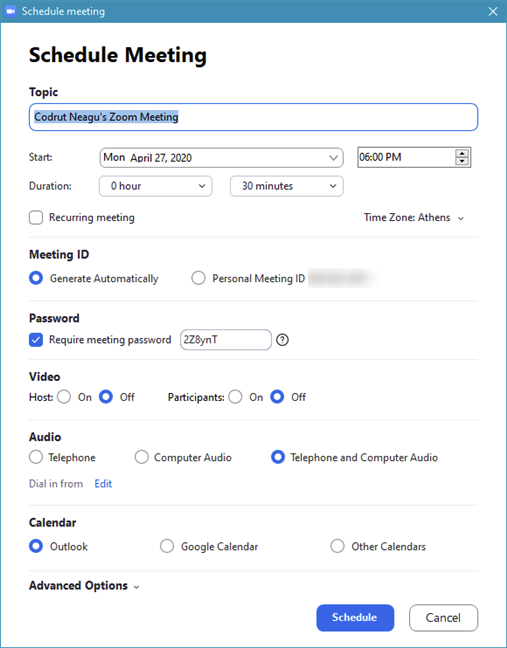Open the Time Zone Athens selector
Viewport: 507px width, 648px height.
coord(414,217)
